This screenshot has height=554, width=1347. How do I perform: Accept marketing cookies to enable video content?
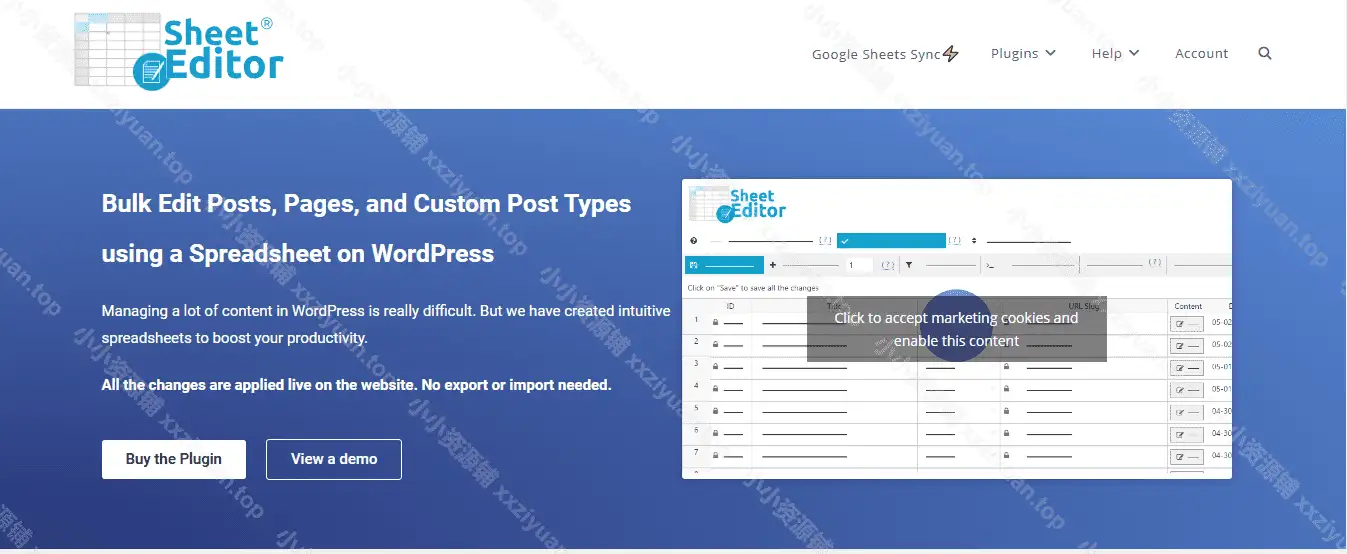[956, 329]
